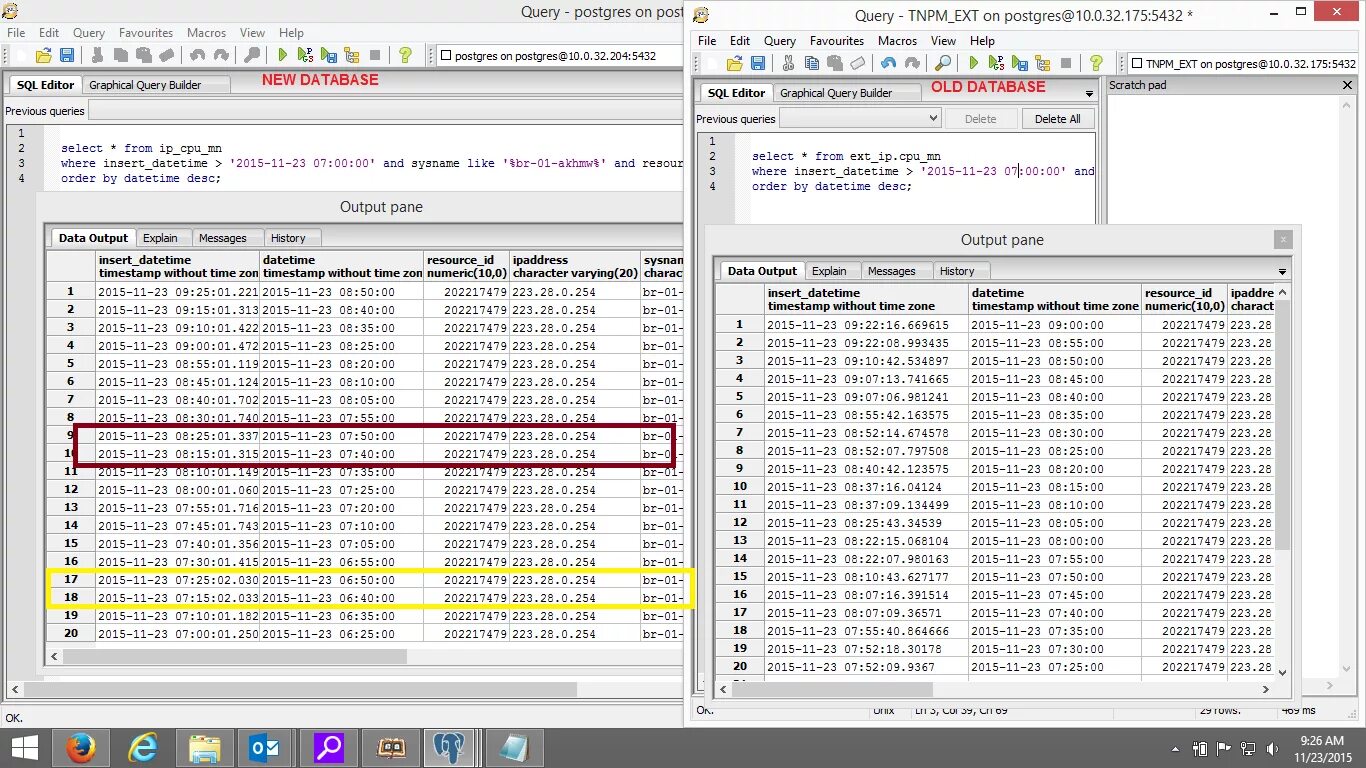1366x768 pixels.
Task: Click the Find magnifier icon in TNPM_EXT window
Action: coord(942,63)
